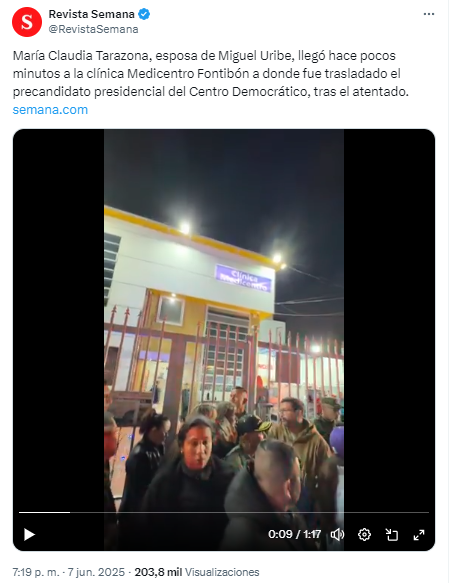Image resolution: width=455 pixels, height=583 pixels.
Task: Open the three-dot more options menu
Action: pos(429,14)
